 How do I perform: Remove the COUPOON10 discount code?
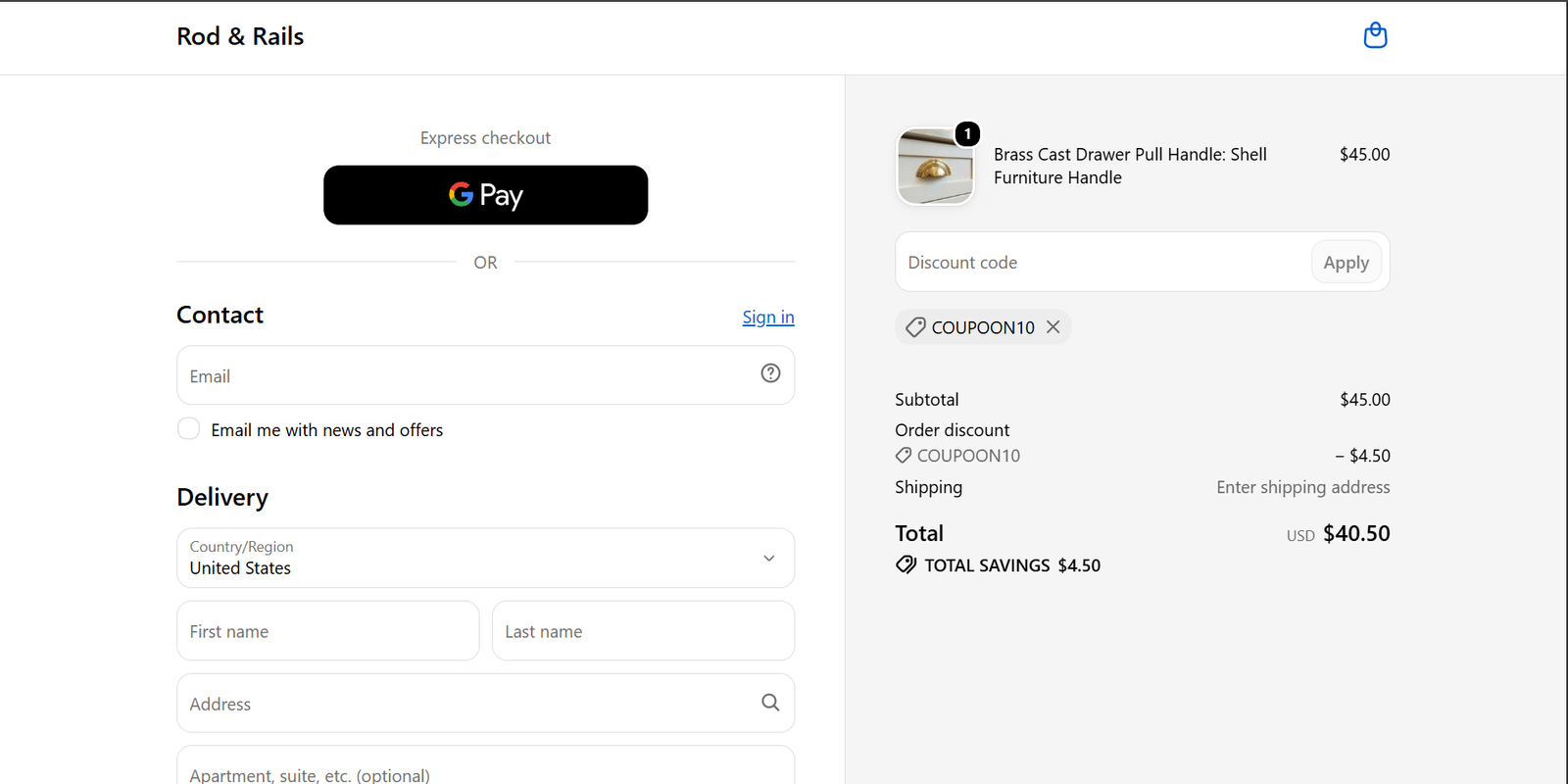pos(1053,327)
